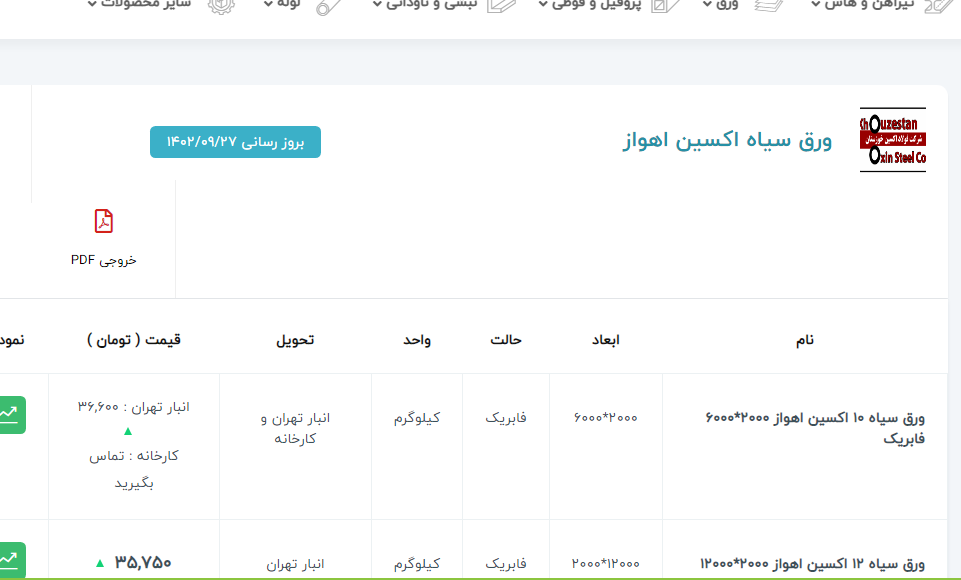
Task: Open price chart for 12mm Oxin sheet
Action: (10, 559)
